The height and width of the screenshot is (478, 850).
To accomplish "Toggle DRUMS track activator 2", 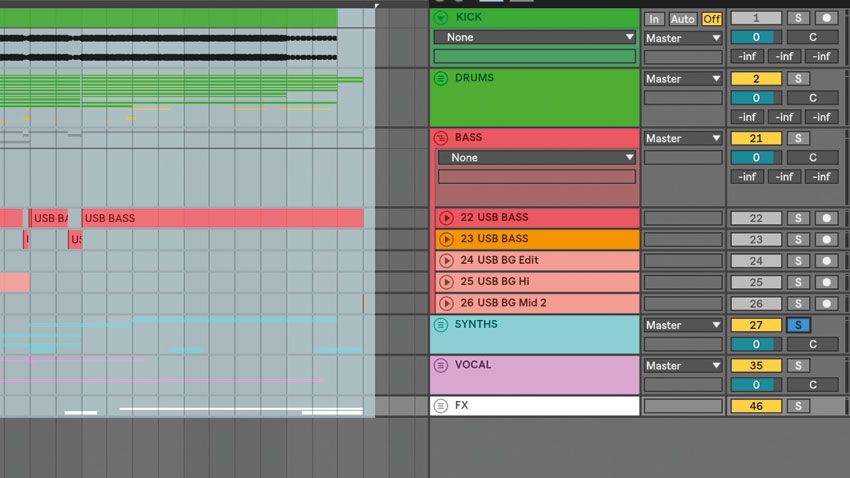I will click(756, 79).
